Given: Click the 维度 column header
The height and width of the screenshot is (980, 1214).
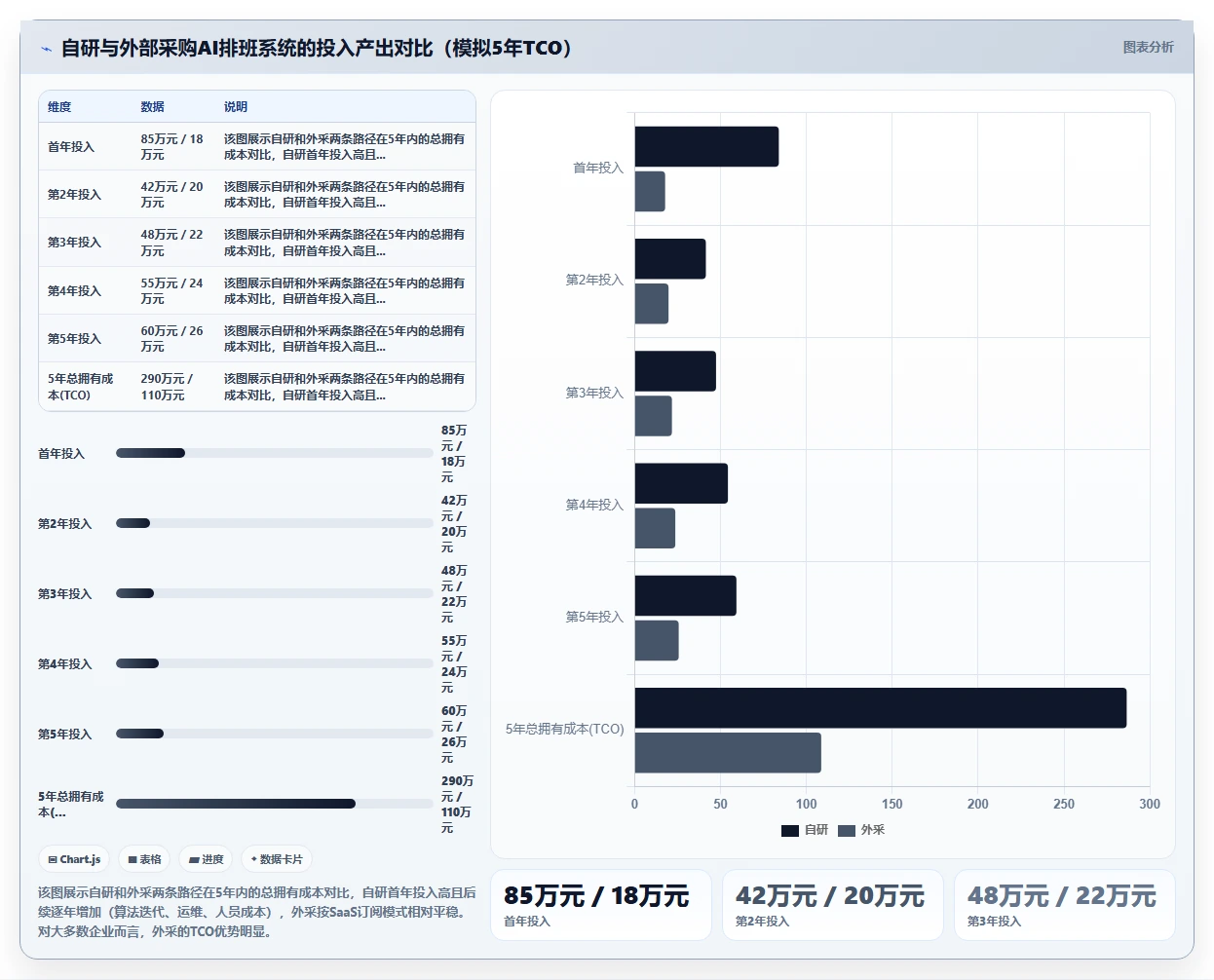Looking at the screenshot, I should tap(59, 107).
